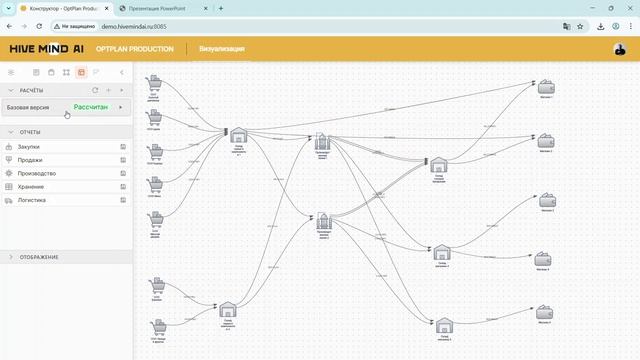The height and width of the screenshot is (360, 640).
Task: Click the faded flag icon in sidebar toolbar
Action: point(96,72)
